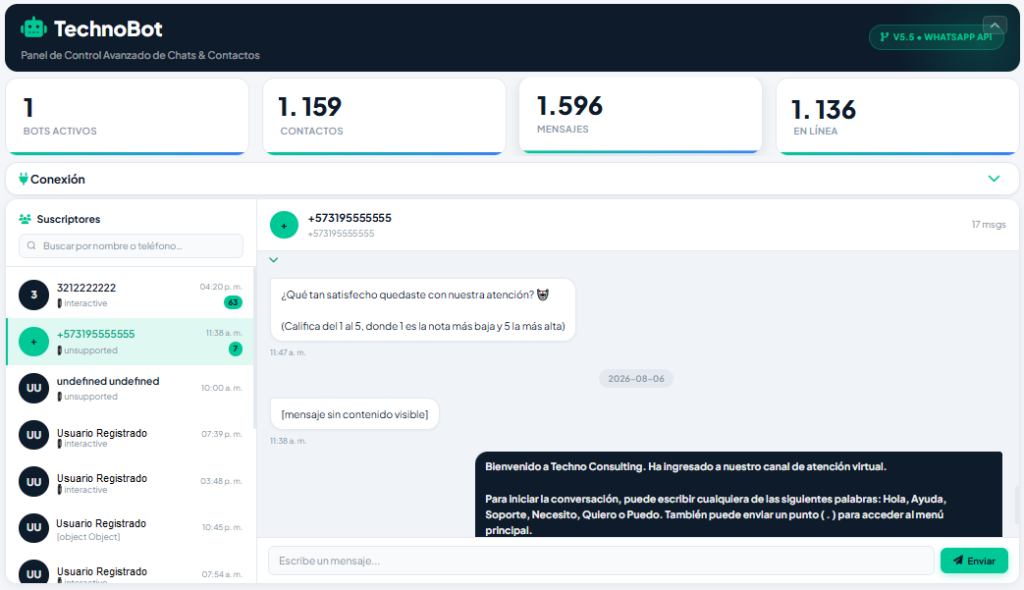Click the 2026-08-06 date separator

coord(636,378)
